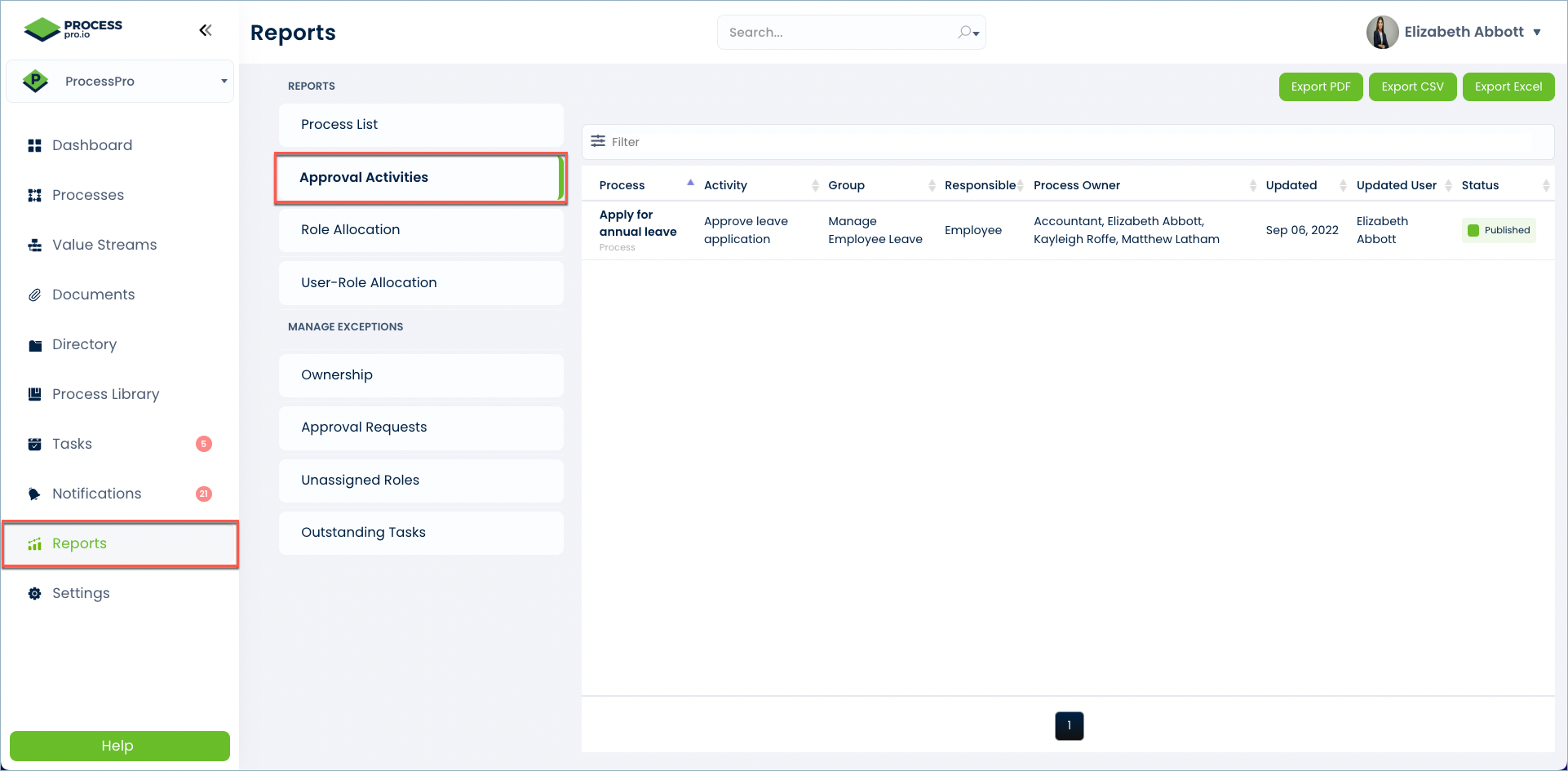Click the Filter sliders icon
The width and height of the screenshot is (1568, 771).
[x=598, y=141]
